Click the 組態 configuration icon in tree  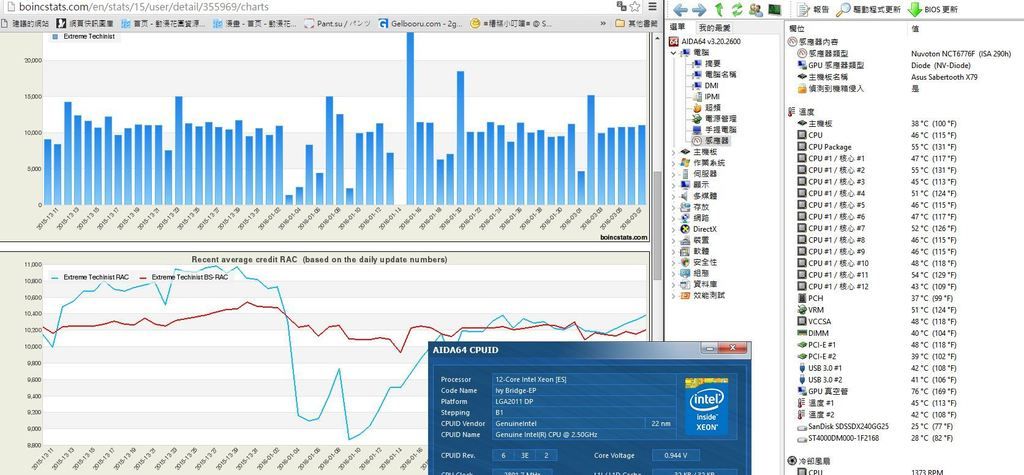click(685, 273)
